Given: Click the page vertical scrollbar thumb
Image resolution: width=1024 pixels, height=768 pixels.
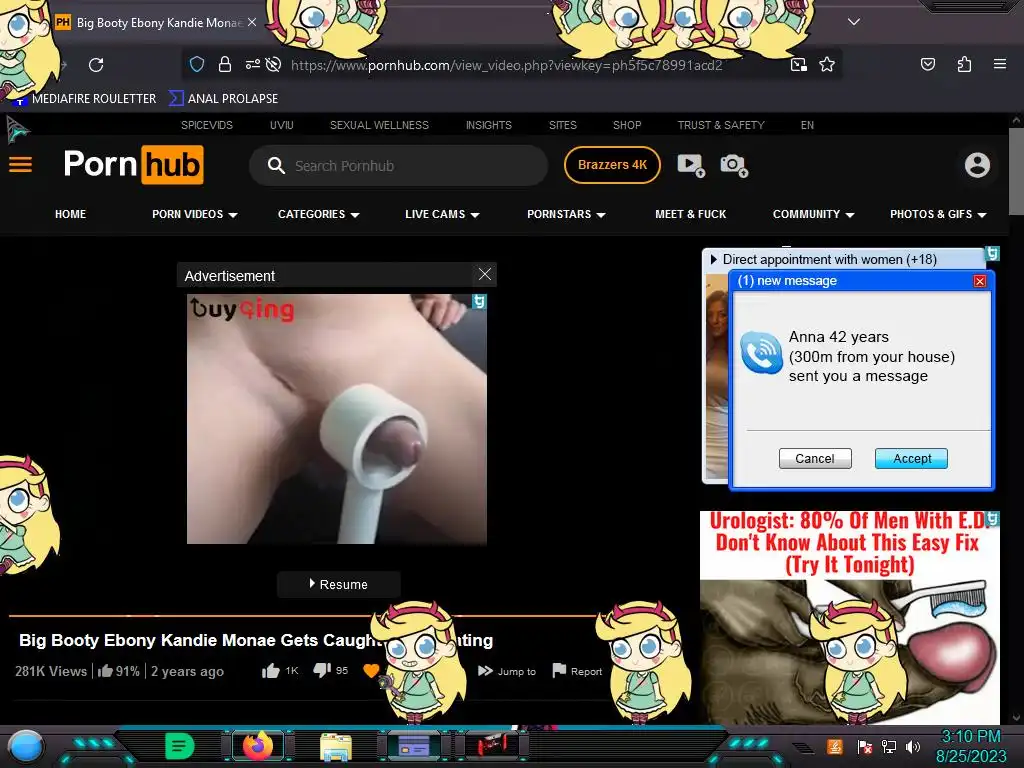Looking at the screenshot, I should pyautogui.click(x=1016, y=171).
